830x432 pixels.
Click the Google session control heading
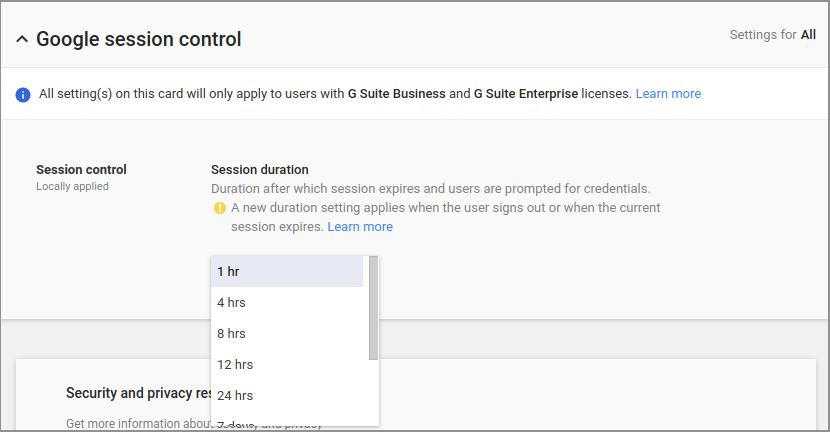(x=139, y=39)
